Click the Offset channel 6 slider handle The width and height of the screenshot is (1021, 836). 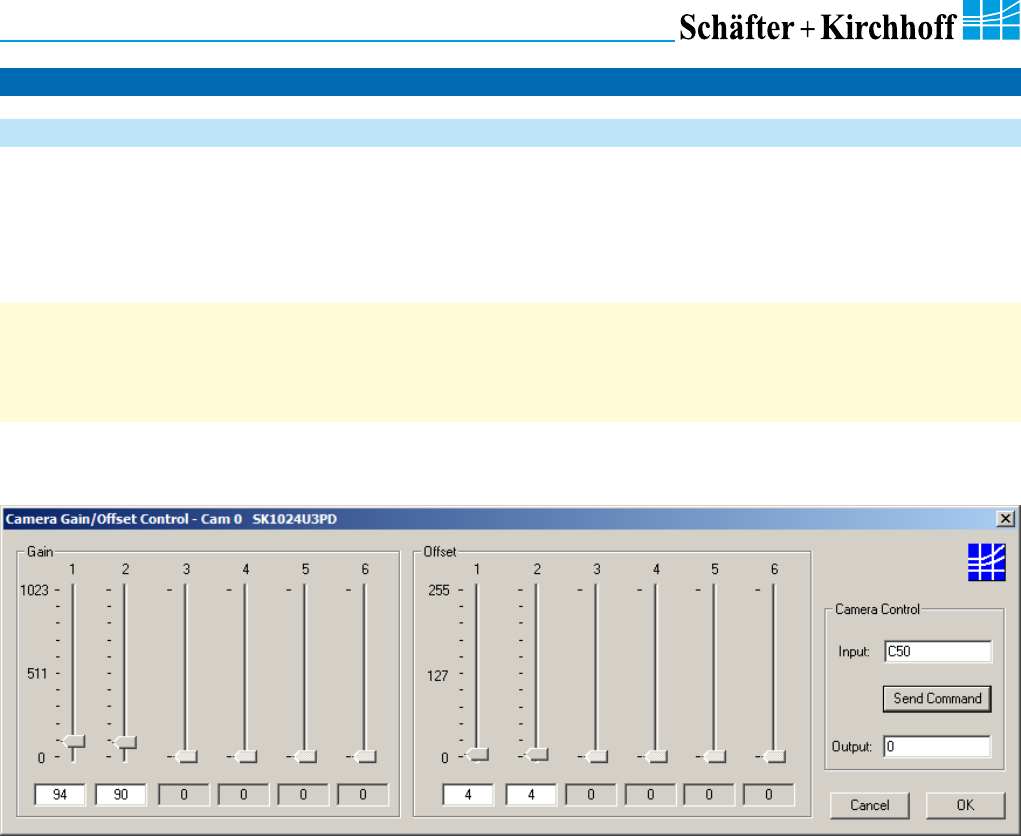tap(774, 757)
